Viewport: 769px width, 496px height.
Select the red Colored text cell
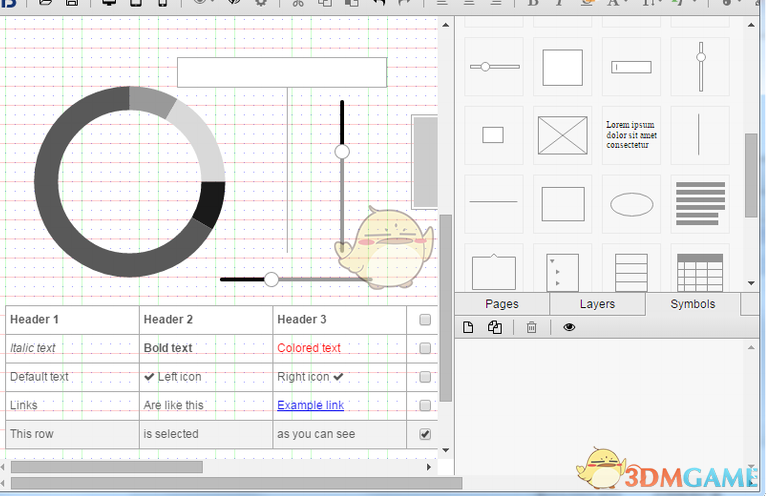point(339,348)
